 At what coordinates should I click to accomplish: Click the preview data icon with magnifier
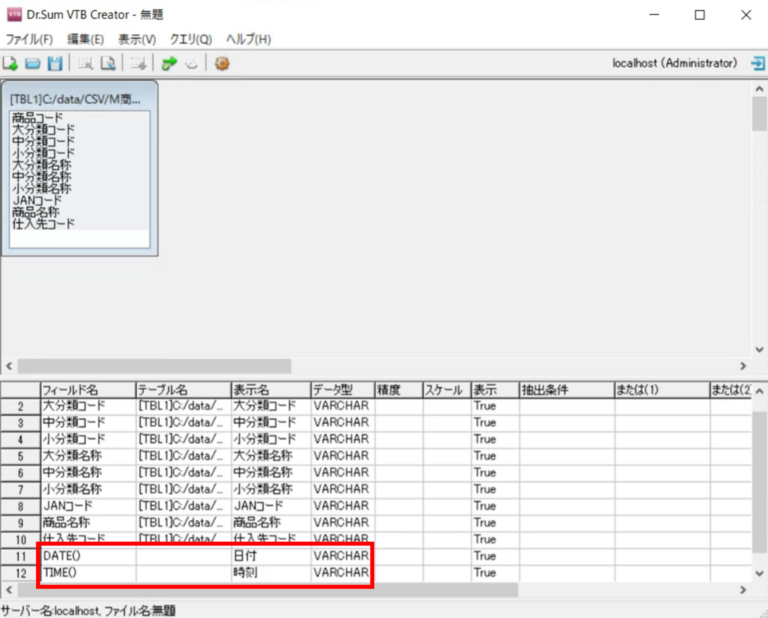[107, 63]
